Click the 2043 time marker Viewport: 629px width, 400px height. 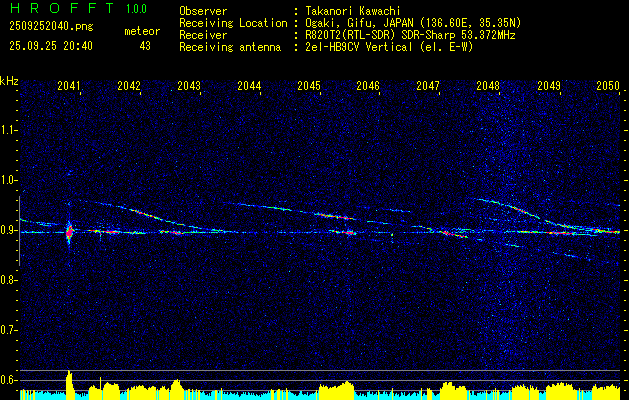pyautogui.click(x=189, y=86)
